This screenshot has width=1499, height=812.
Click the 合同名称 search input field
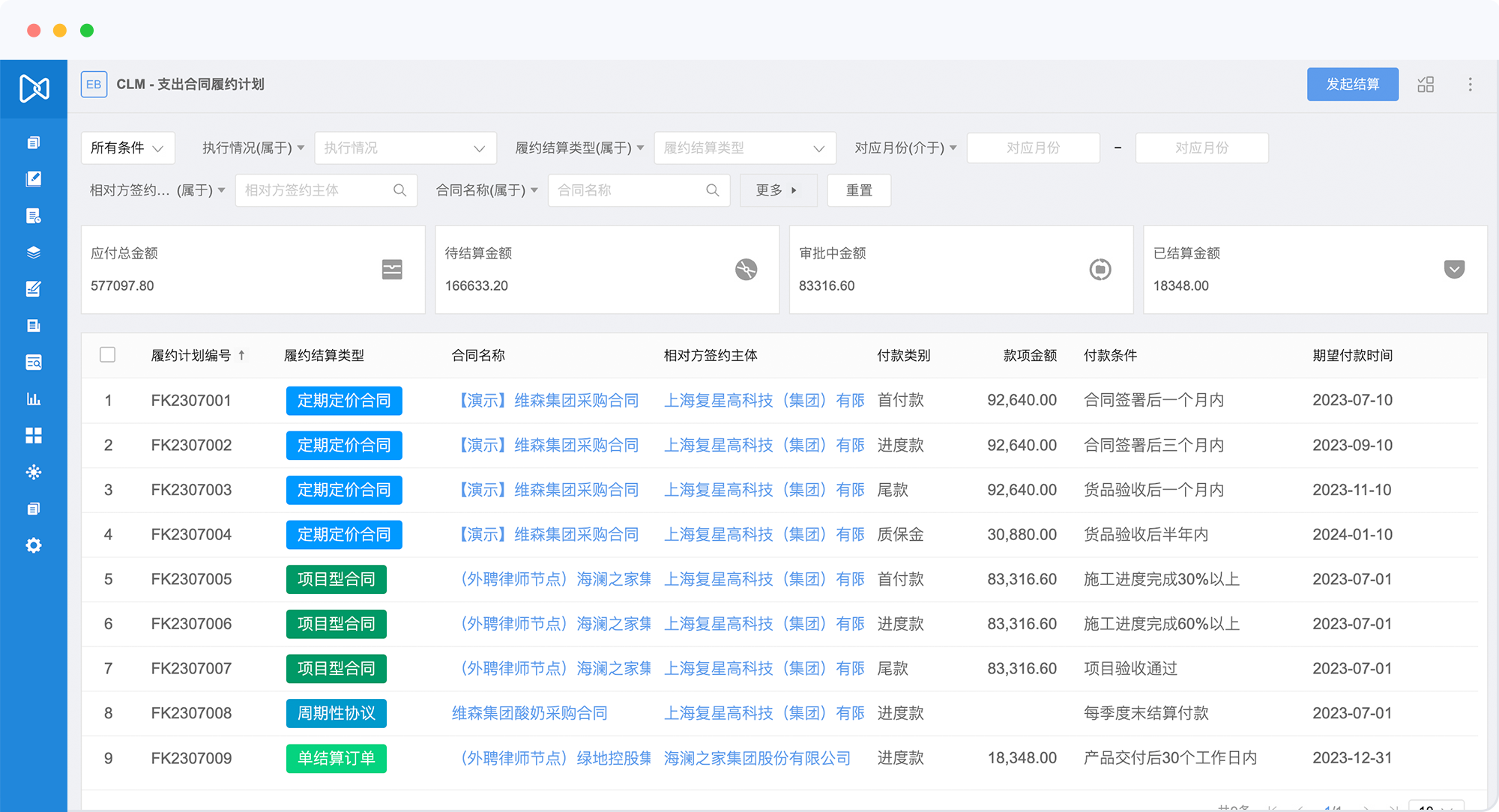pyautogui.click(x=630, y=190)
